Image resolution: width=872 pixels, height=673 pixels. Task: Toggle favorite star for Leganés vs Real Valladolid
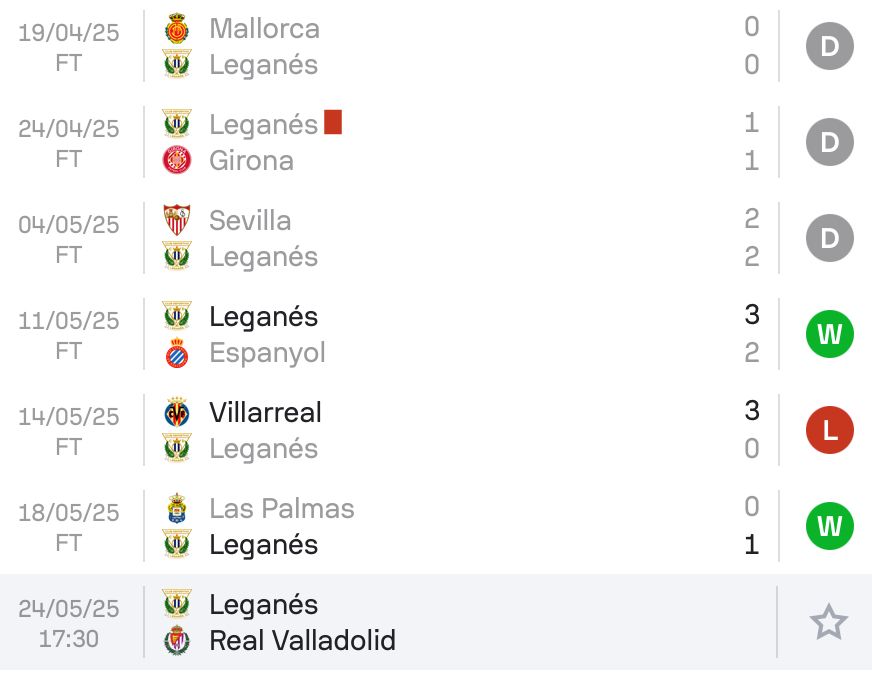point(829,622)
